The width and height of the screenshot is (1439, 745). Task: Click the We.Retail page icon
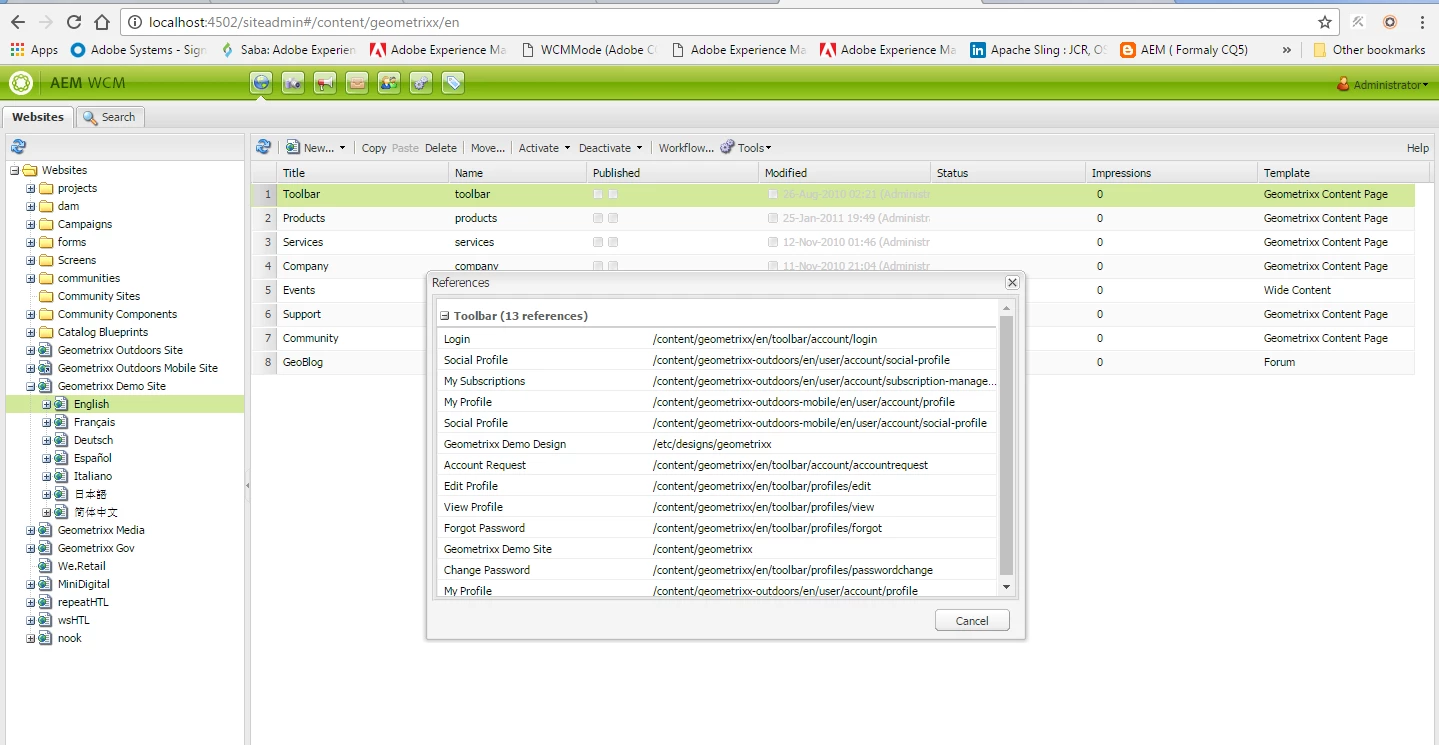click(x=45, y=566)
